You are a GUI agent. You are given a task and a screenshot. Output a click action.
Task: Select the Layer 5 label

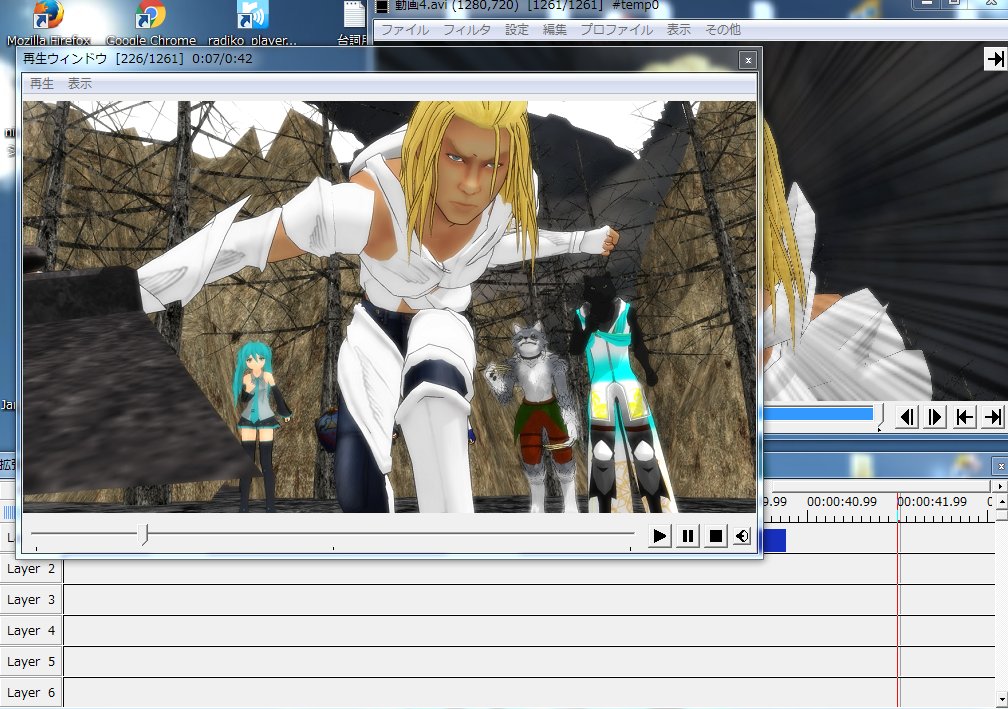pyautogui.click(x=31, y=661)
